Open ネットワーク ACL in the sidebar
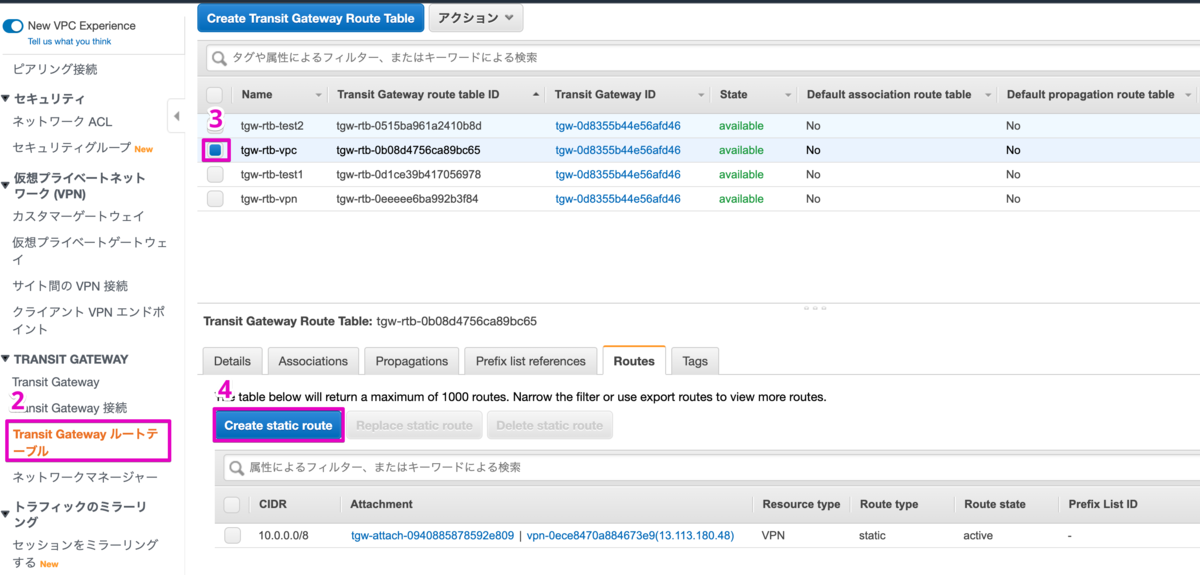 click(x=62, y=121)
